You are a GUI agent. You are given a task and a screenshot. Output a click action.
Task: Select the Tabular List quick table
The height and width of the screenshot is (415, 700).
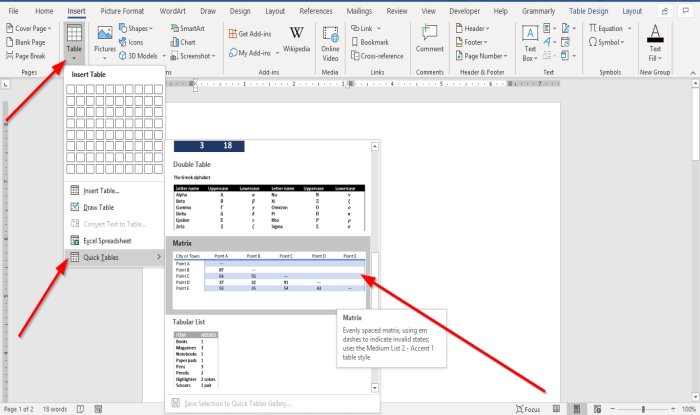[268, 353]
